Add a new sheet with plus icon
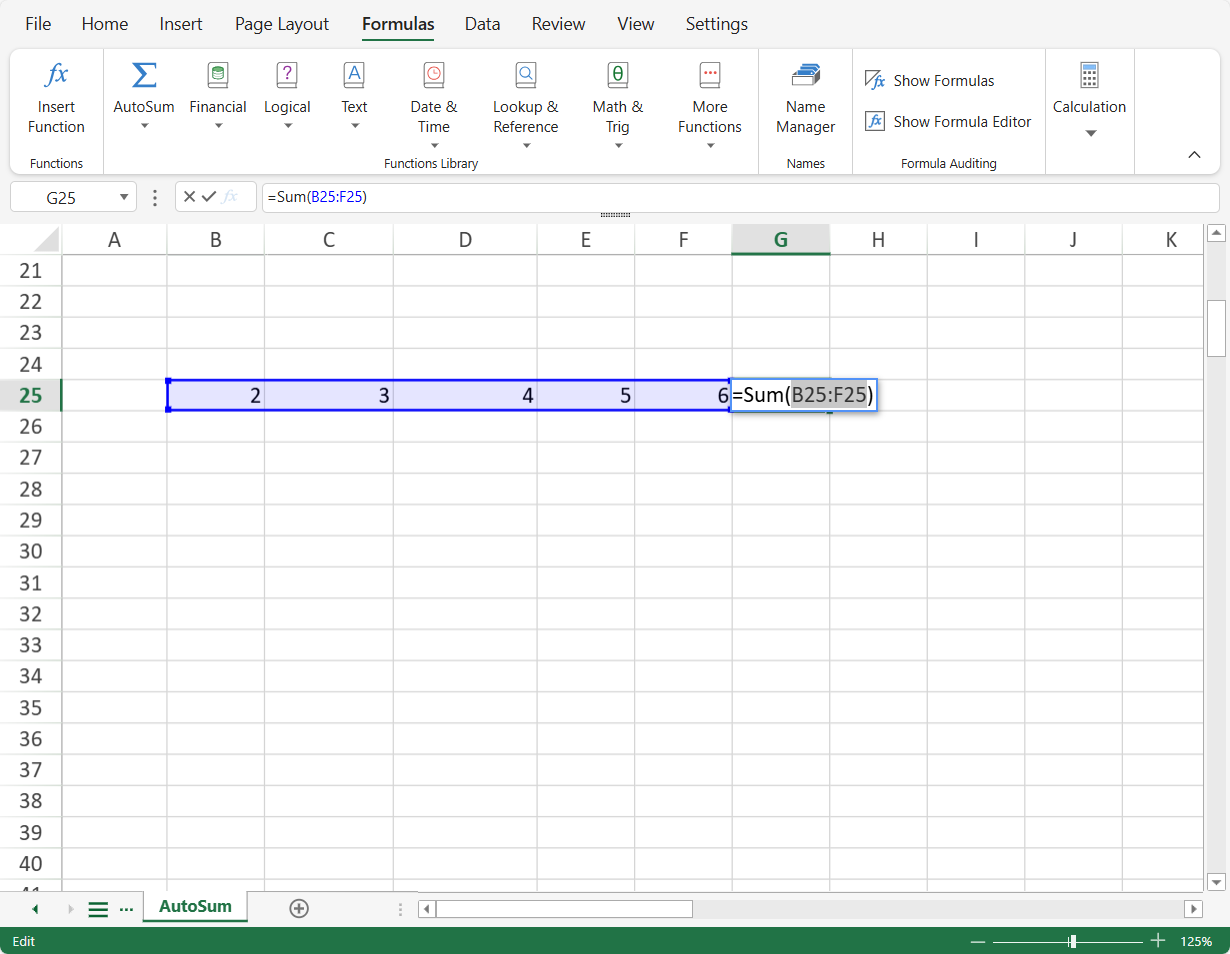Viewport: 1230px width, 954px height. click(x=298, y=908)
